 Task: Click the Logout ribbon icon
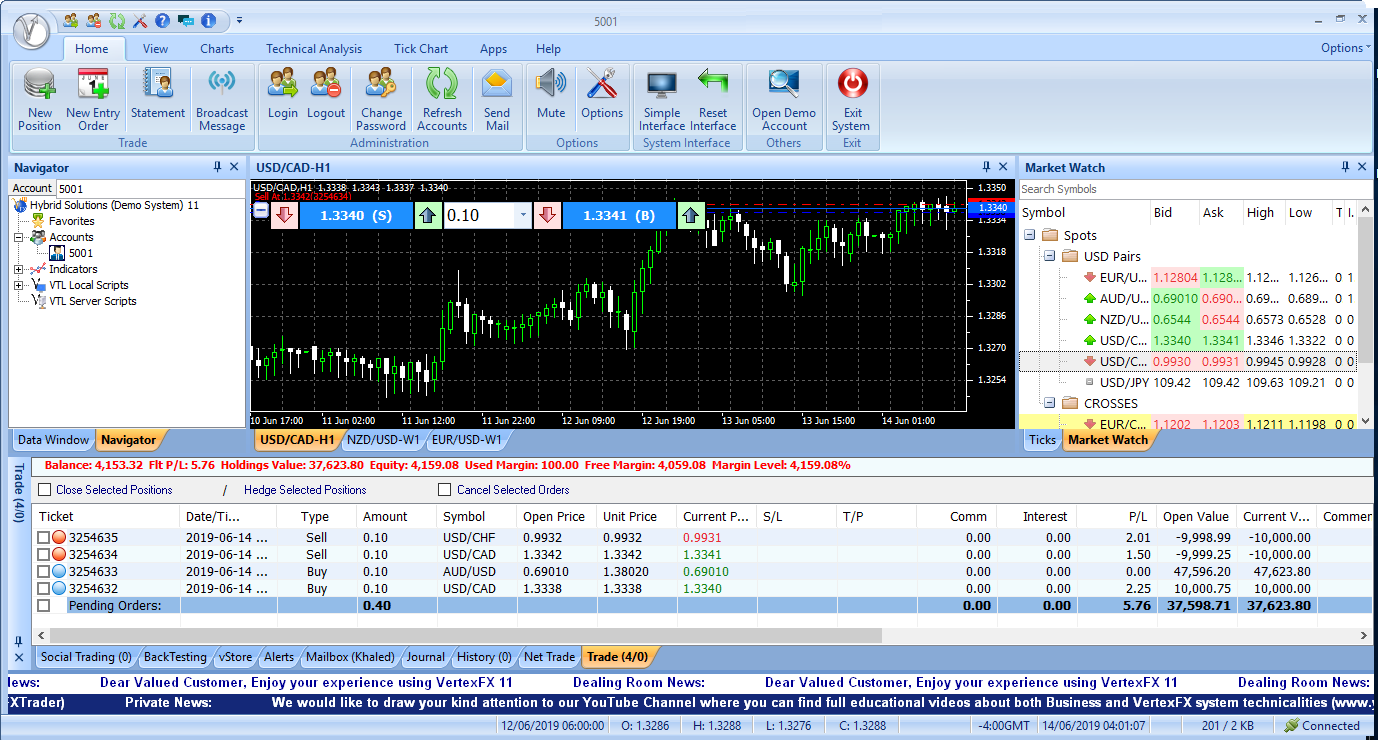point(326,95)
